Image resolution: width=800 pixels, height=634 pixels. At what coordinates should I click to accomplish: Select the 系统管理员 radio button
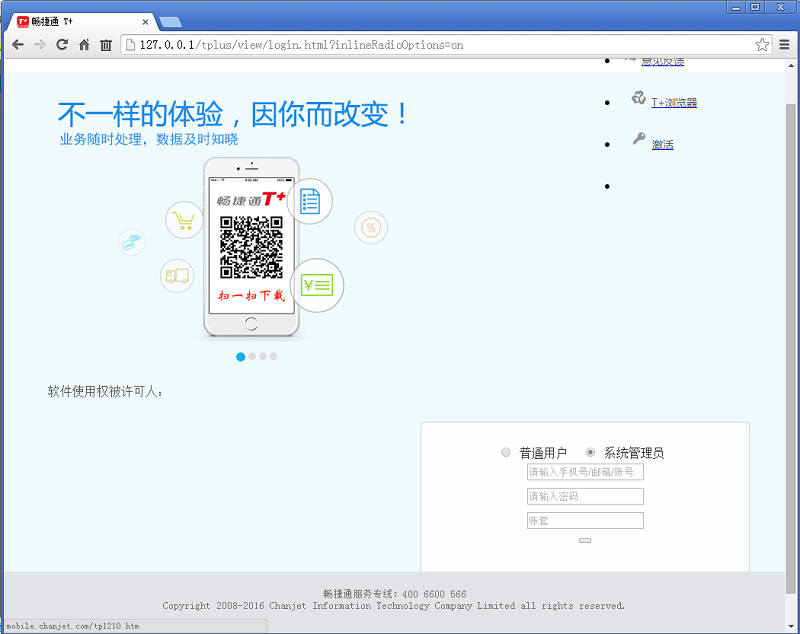click(x=590, y=452)
